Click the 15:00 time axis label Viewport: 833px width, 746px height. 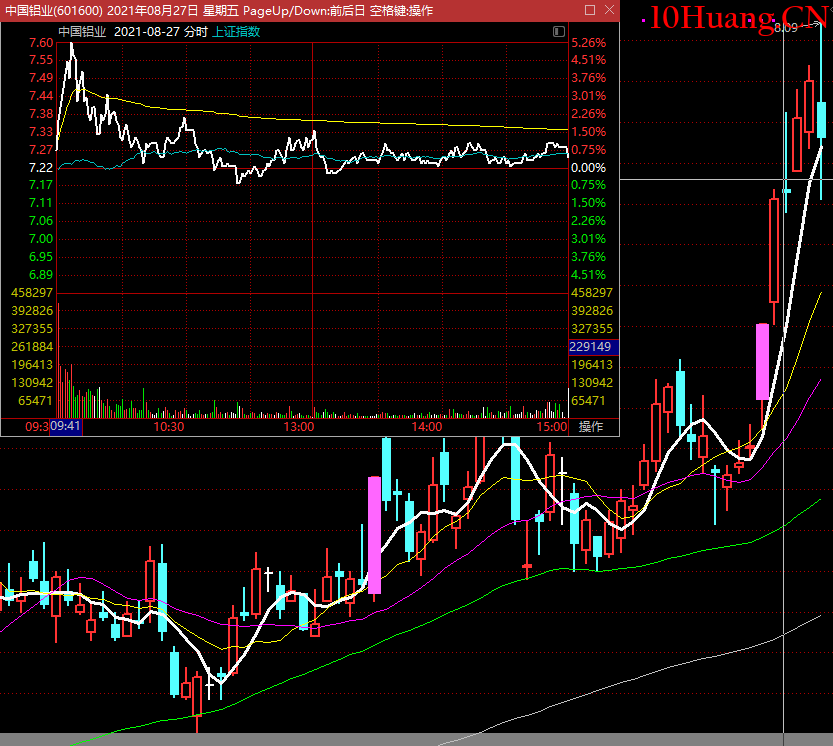[x=551, y=427]
